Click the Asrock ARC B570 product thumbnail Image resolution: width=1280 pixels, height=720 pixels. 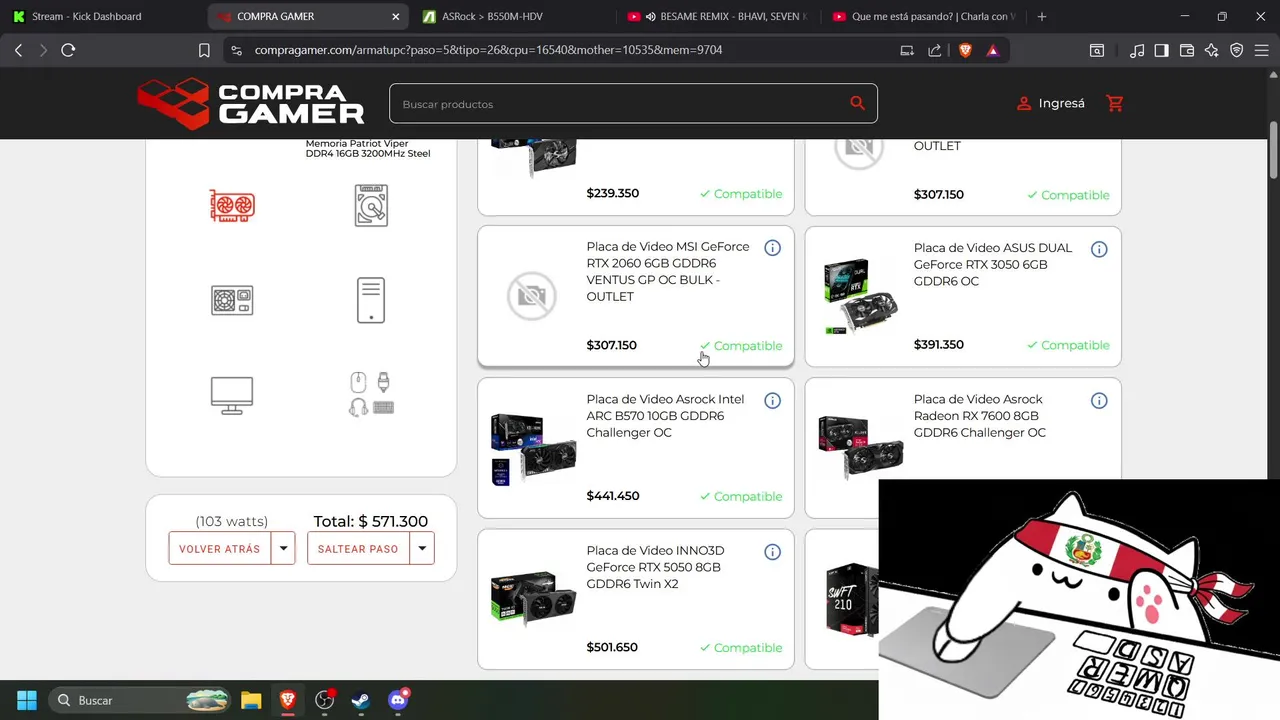click(x=533, y=448)
